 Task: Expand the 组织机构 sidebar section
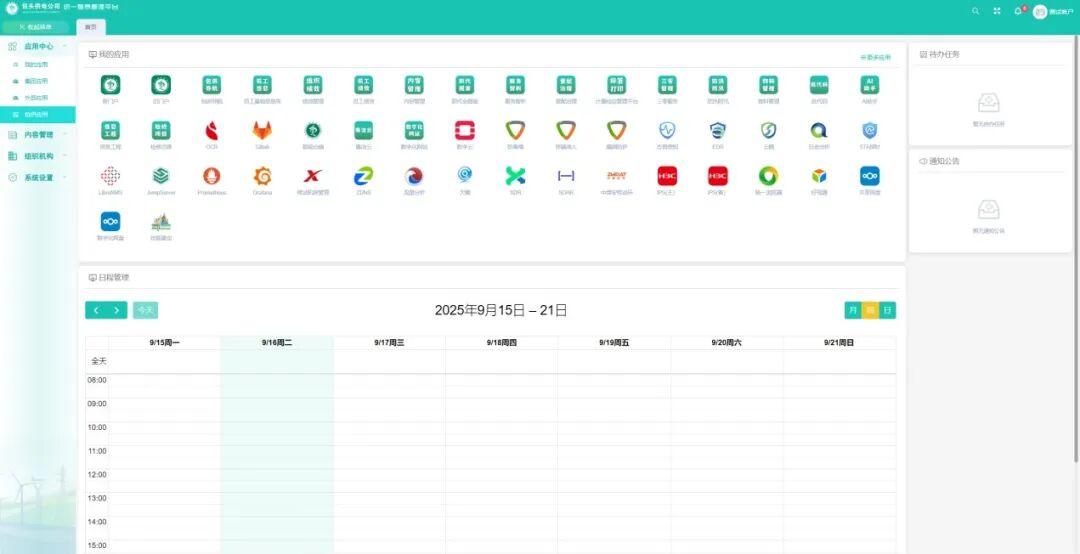tap(38, 156)
